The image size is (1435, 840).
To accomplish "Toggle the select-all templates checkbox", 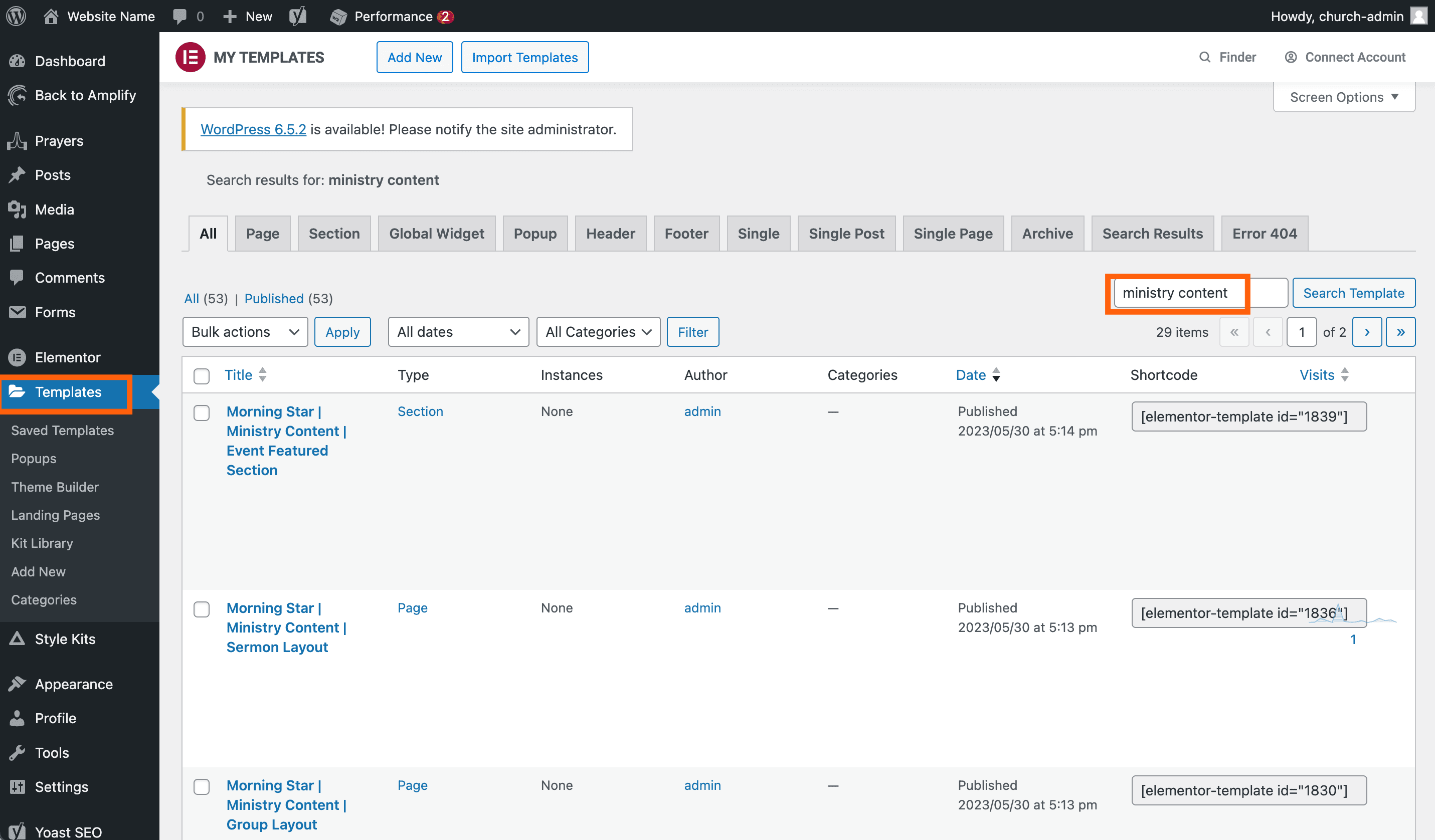I will [202, 375].
